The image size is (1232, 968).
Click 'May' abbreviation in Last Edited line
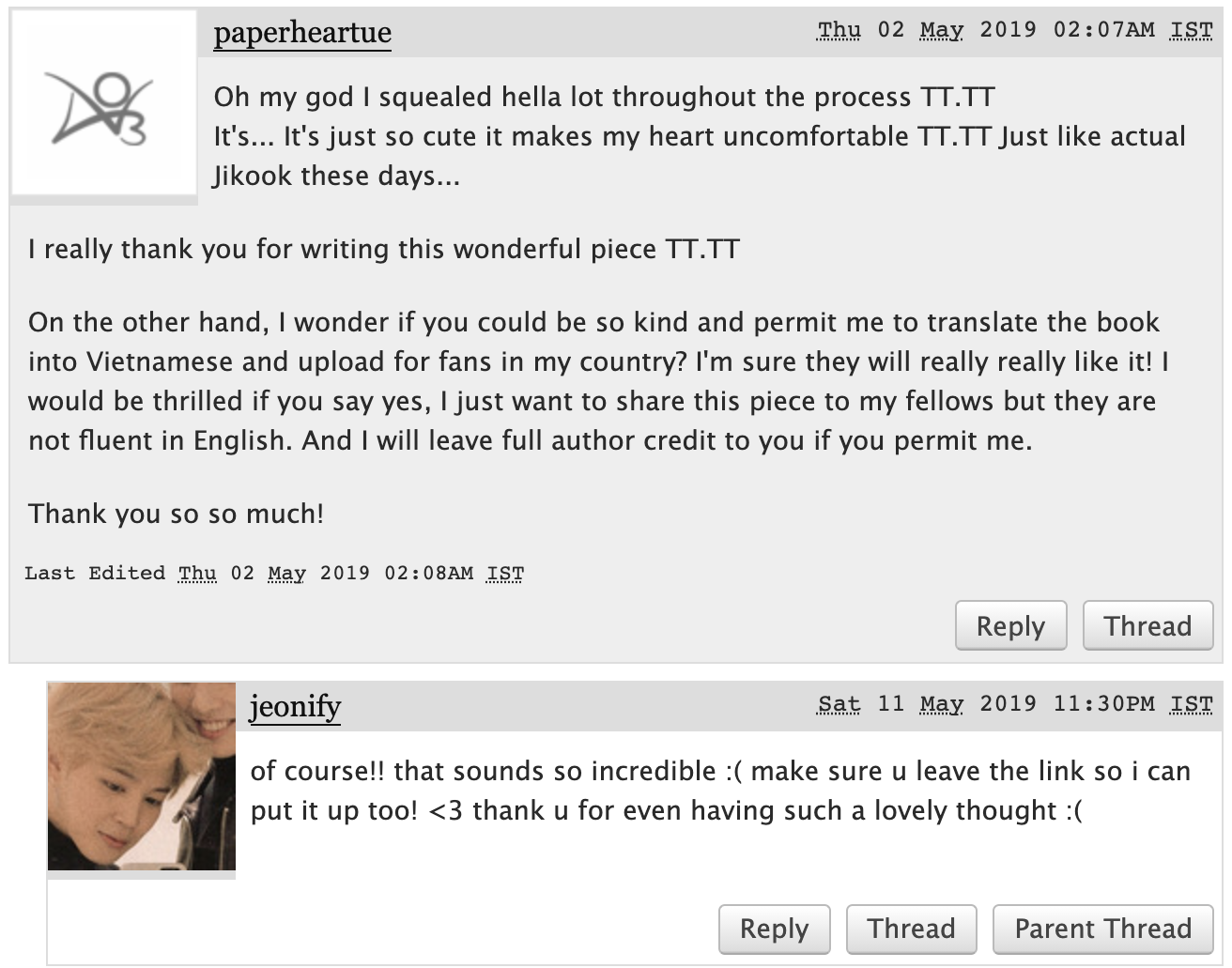pos(286,574)
